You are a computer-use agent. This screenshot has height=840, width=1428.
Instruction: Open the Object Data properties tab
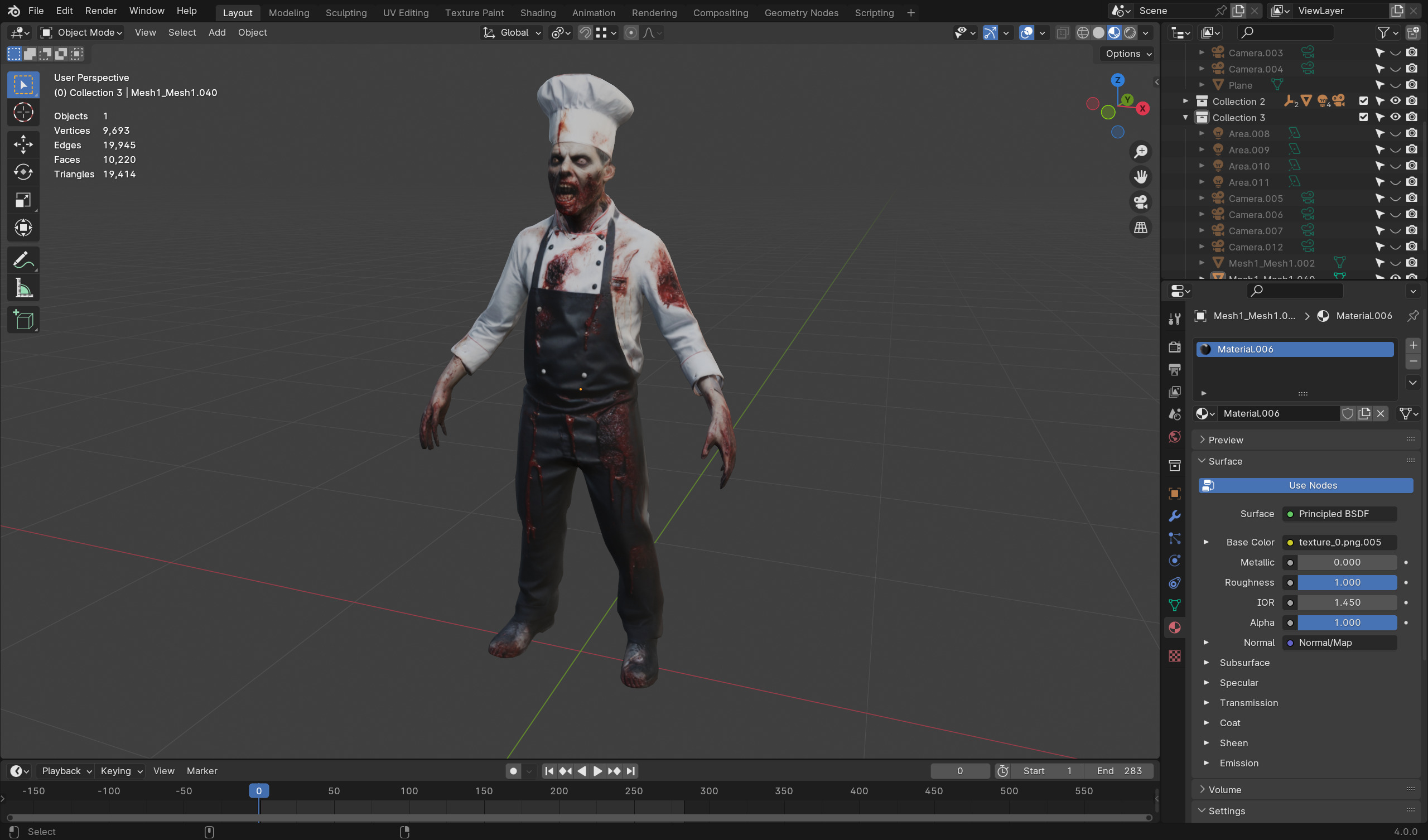click(1175, 605)
